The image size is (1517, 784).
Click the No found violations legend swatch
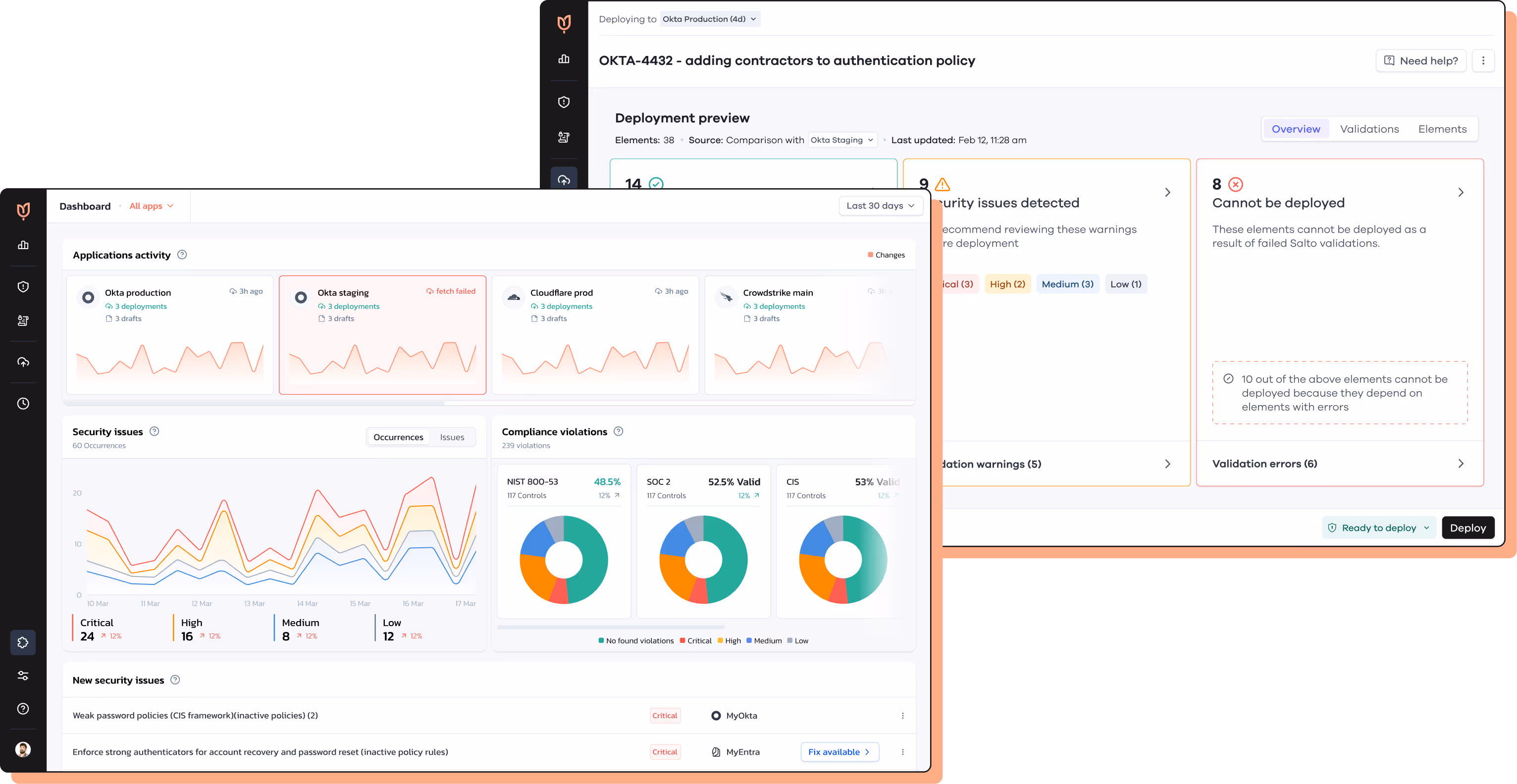[x=601, y=641]
